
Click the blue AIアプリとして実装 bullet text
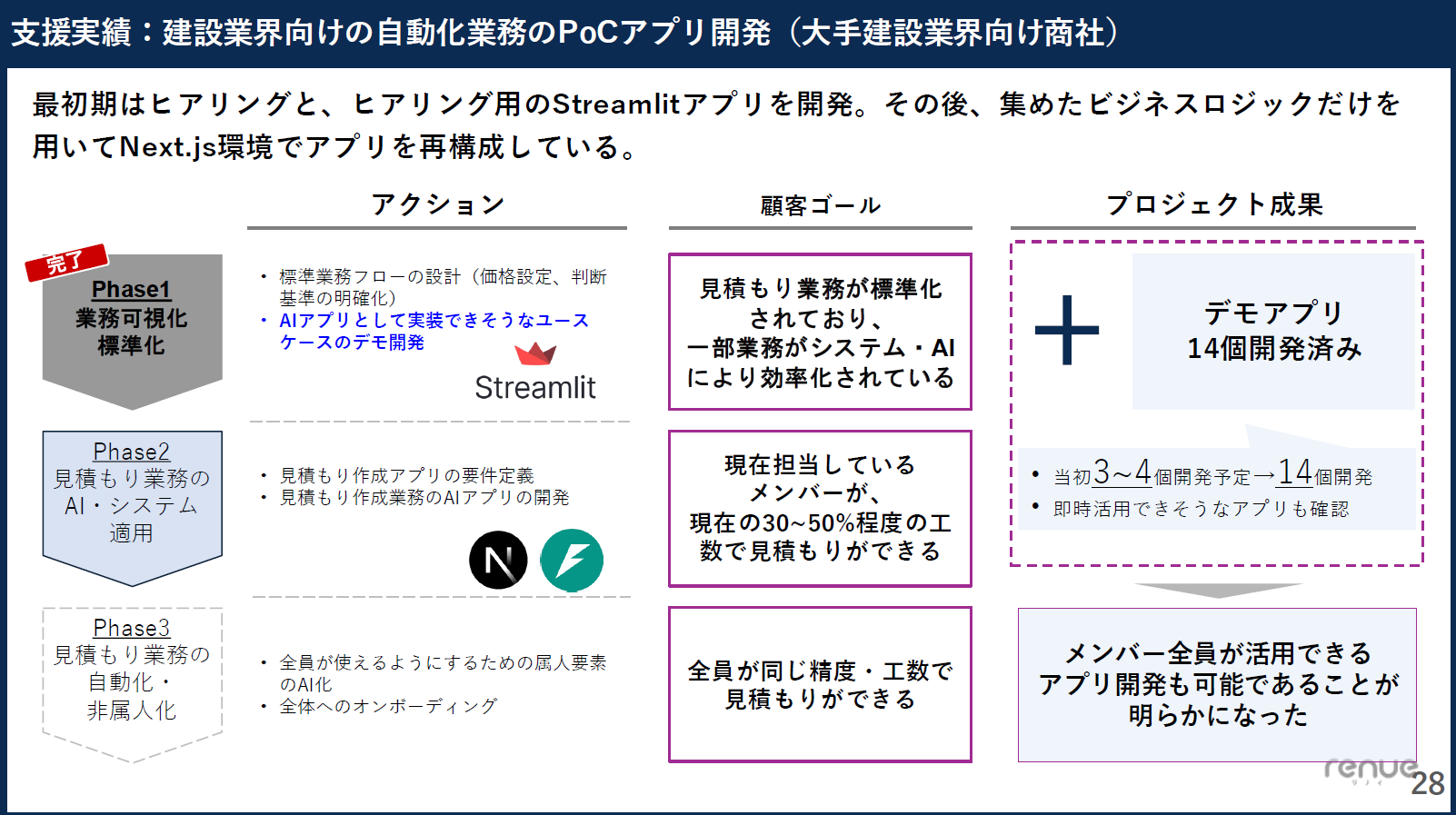[x=434, y=331]
